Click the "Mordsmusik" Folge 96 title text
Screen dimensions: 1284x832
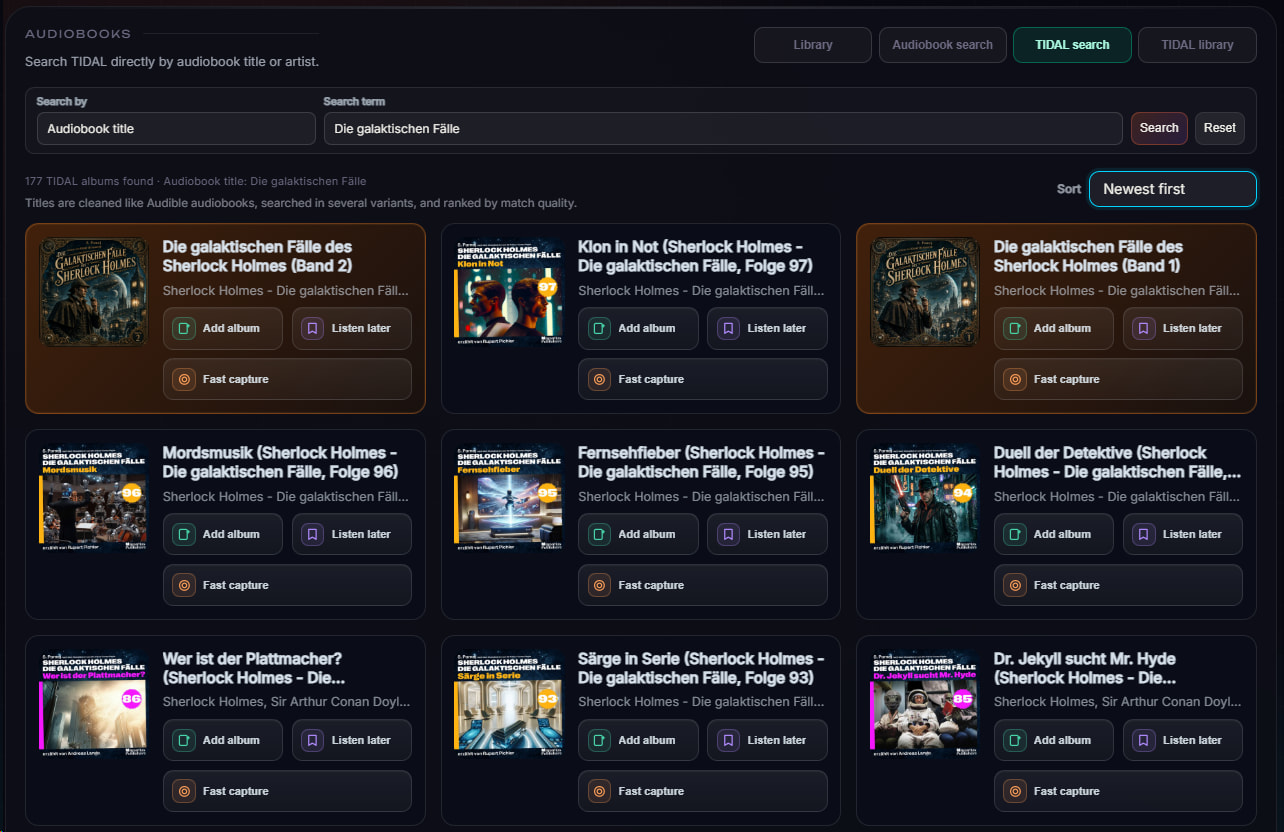(x=280, y=462)
